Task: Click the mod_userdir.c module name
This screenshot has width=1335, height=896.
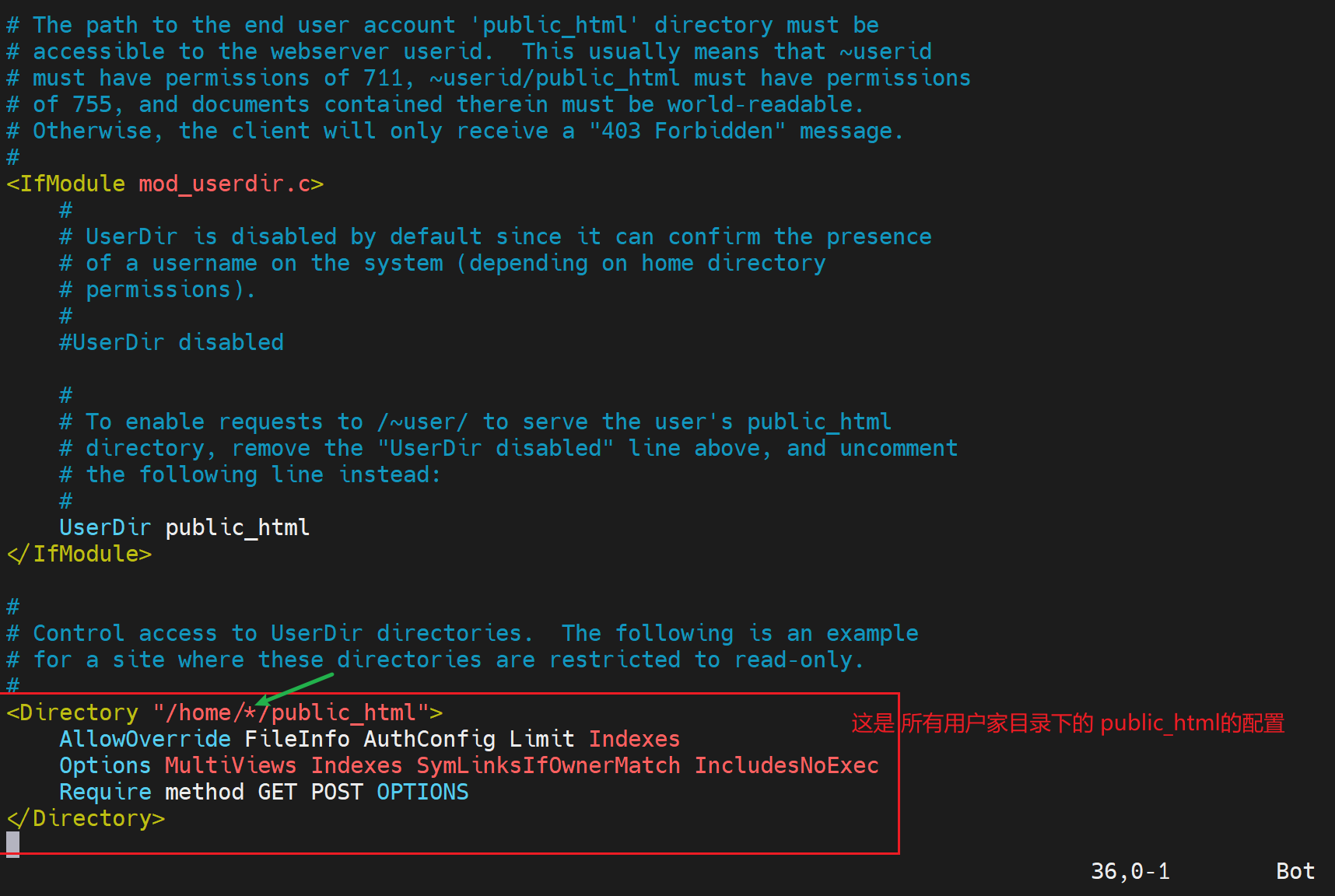Action: click(224, 184)
